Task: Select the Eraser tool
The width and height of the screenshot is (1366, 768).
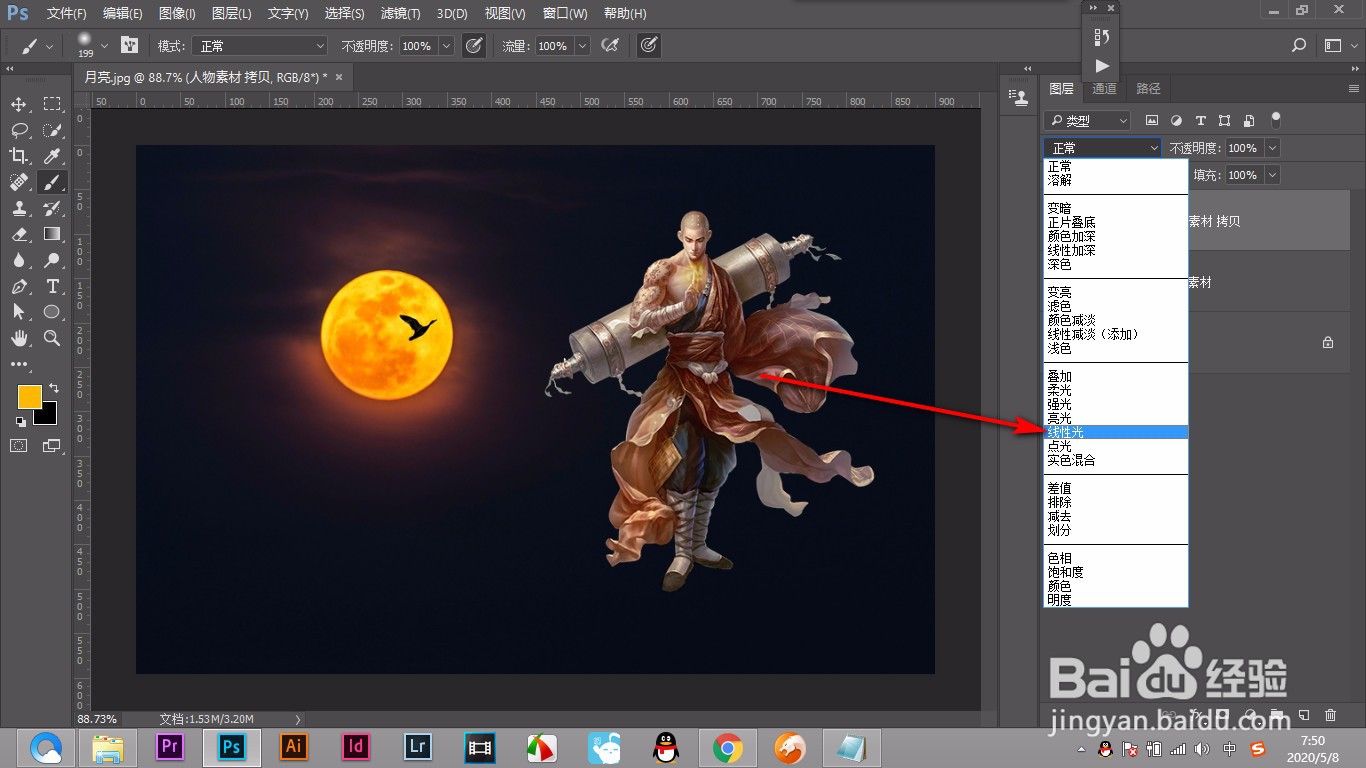Action: tap(19, 234)
